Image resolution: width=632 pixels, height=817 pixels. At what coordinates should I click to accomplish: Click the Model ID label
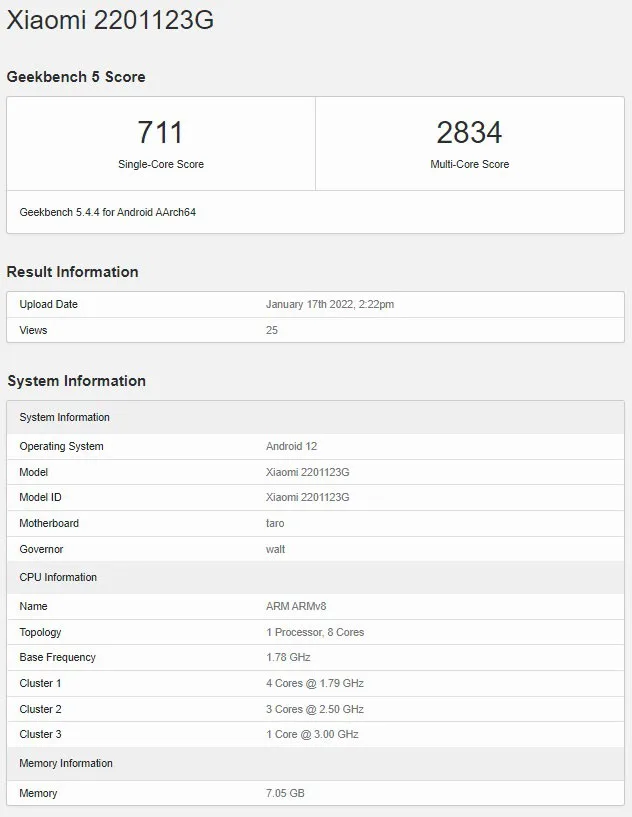(x=40, y=497)
